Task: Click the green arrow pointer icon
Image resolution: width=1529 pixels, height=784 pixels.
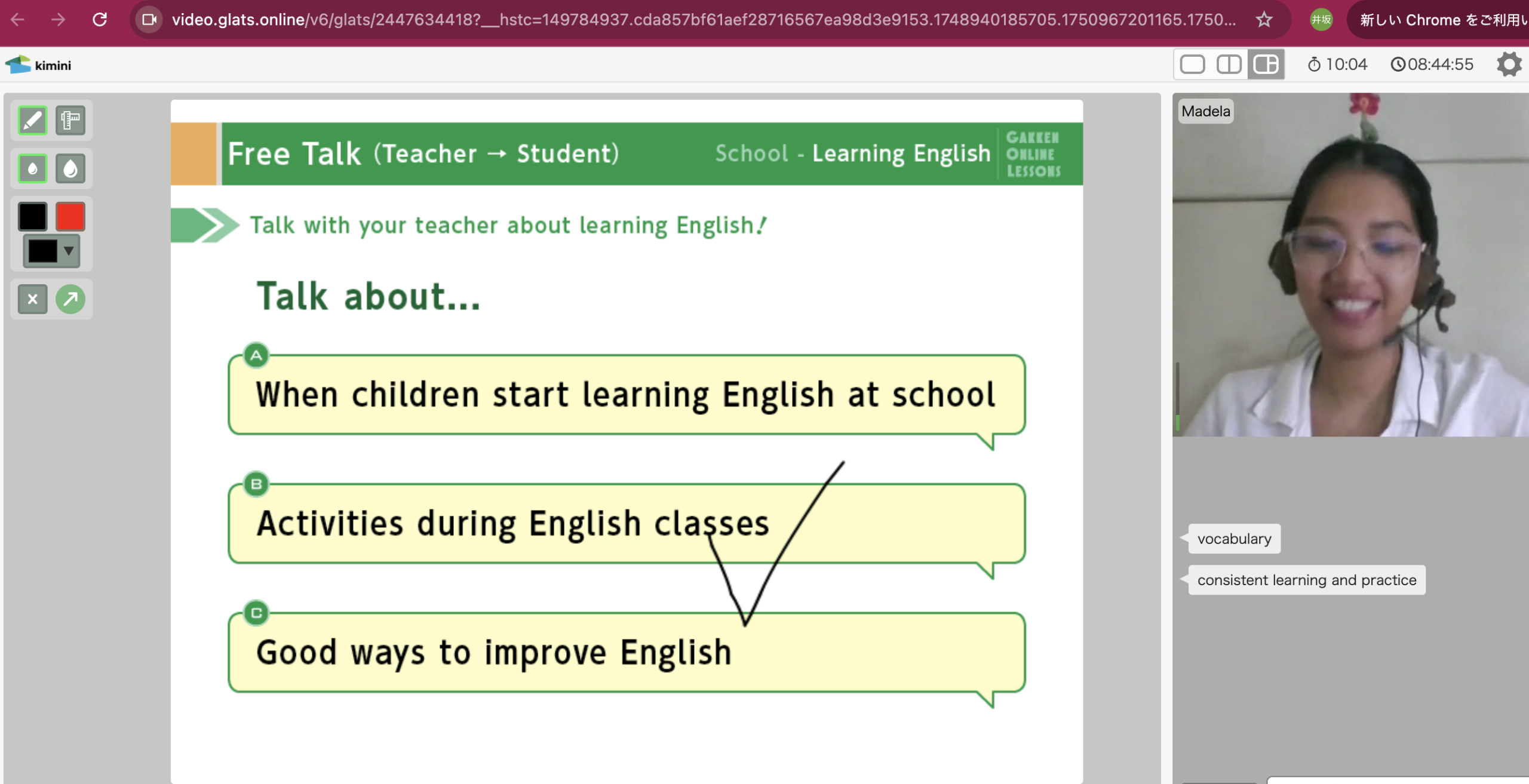Action: [70, 299]
